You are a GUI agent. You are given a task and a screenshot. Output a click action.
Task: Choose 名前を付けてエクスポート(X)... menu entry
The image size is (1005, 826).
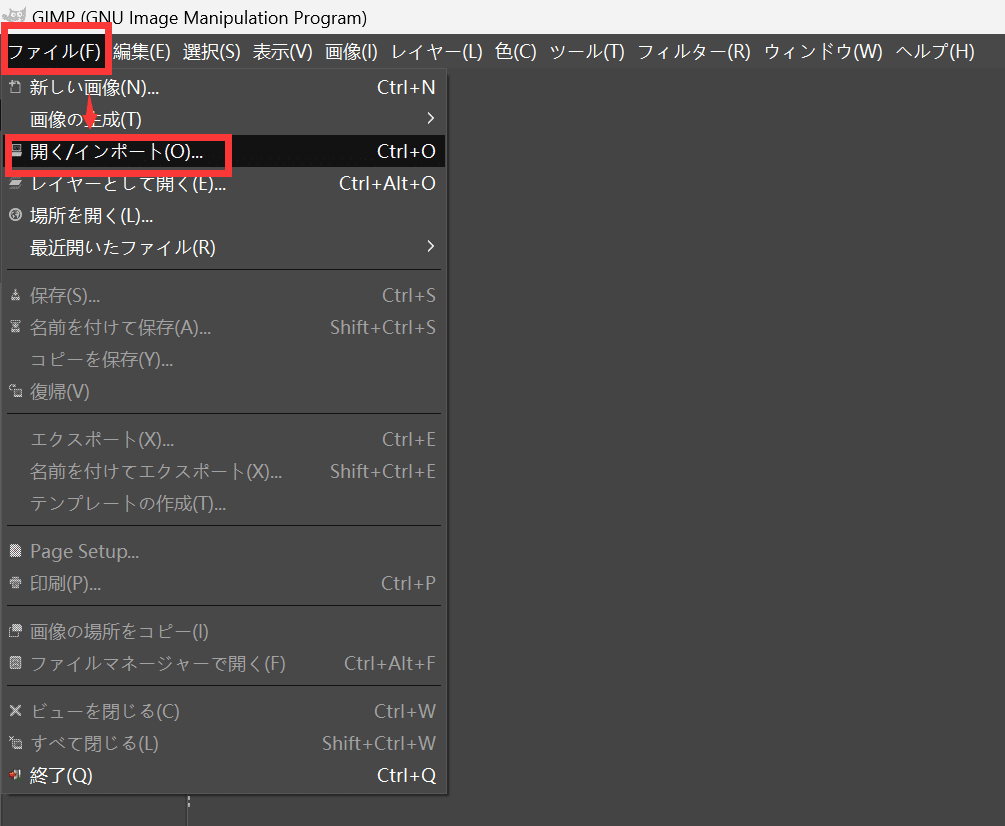(224, 472)
